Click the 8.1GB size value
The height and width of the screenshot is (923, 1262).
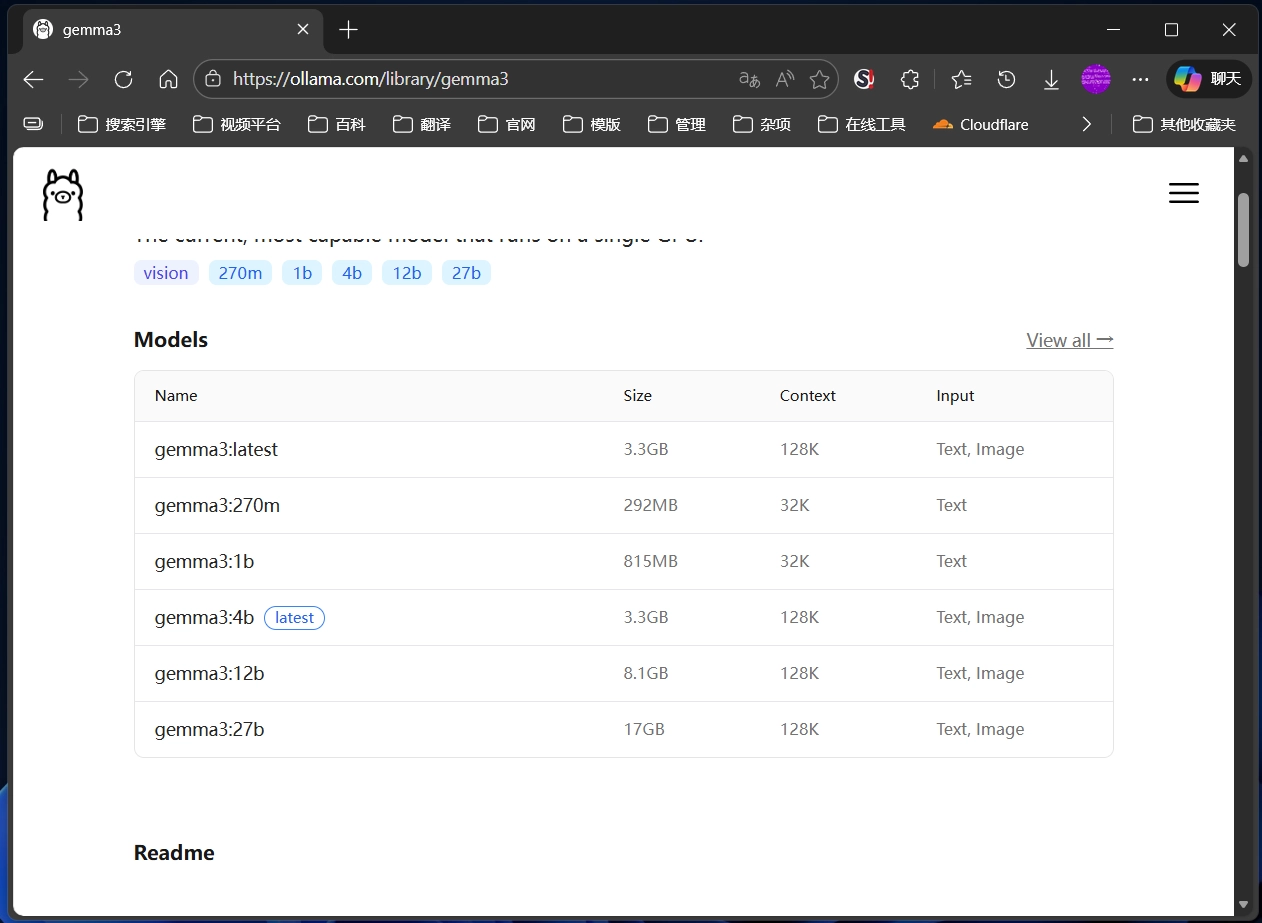pos(645,674)
